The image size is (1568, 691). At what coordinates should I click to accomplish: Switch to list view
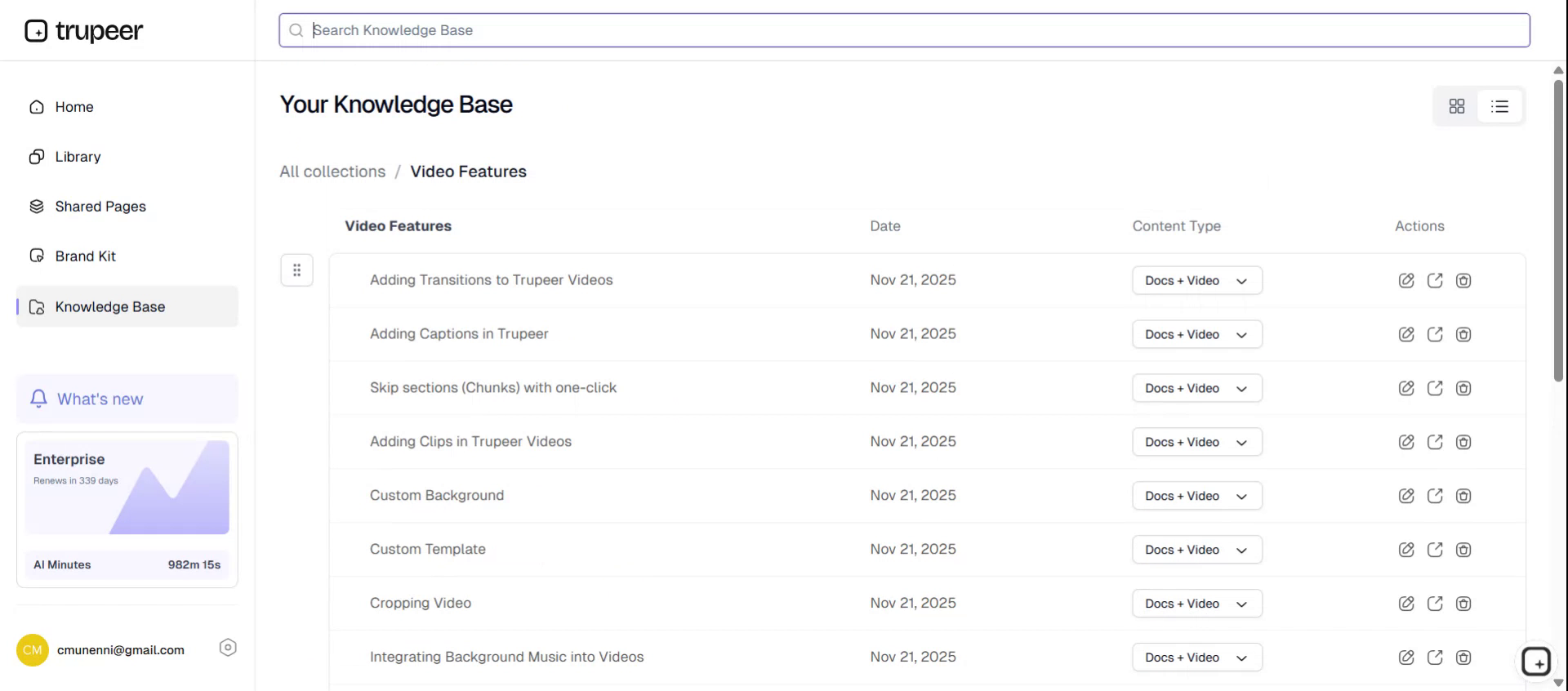[1499, 106]
